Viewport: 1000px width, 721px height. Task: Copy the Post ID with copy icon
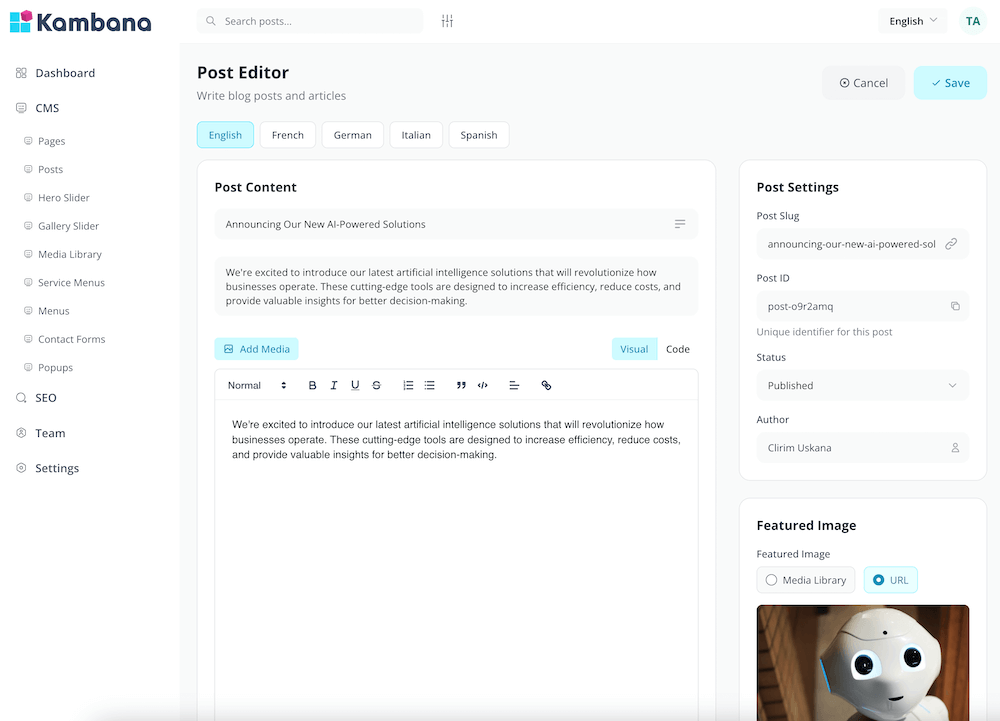955,306
